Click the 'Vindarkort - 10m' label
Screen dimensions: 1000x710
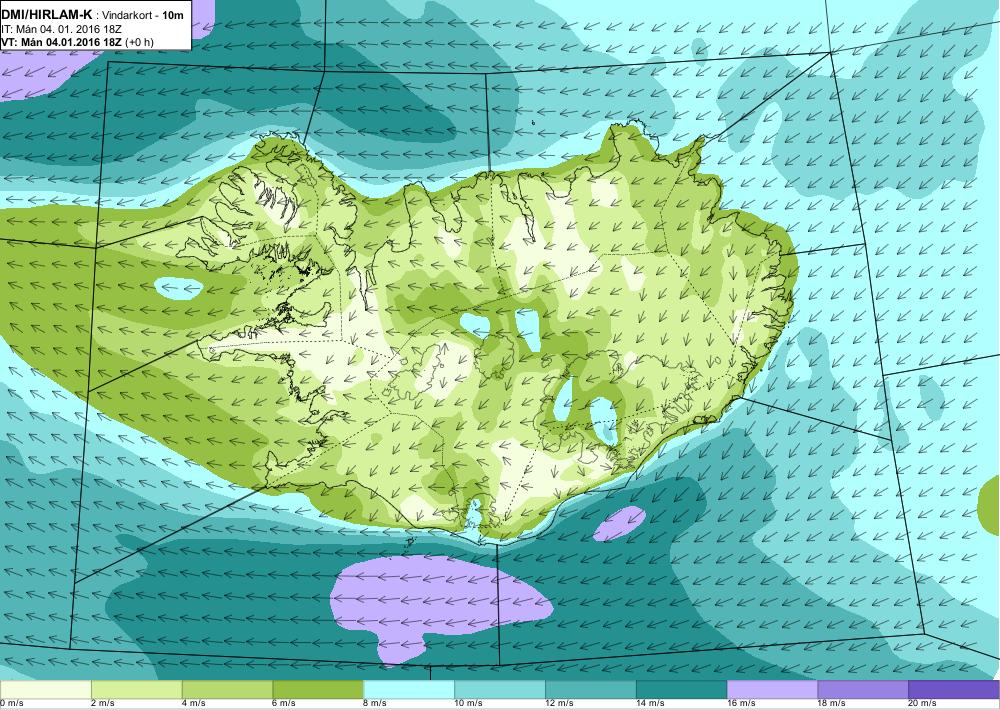click(142, 16)
